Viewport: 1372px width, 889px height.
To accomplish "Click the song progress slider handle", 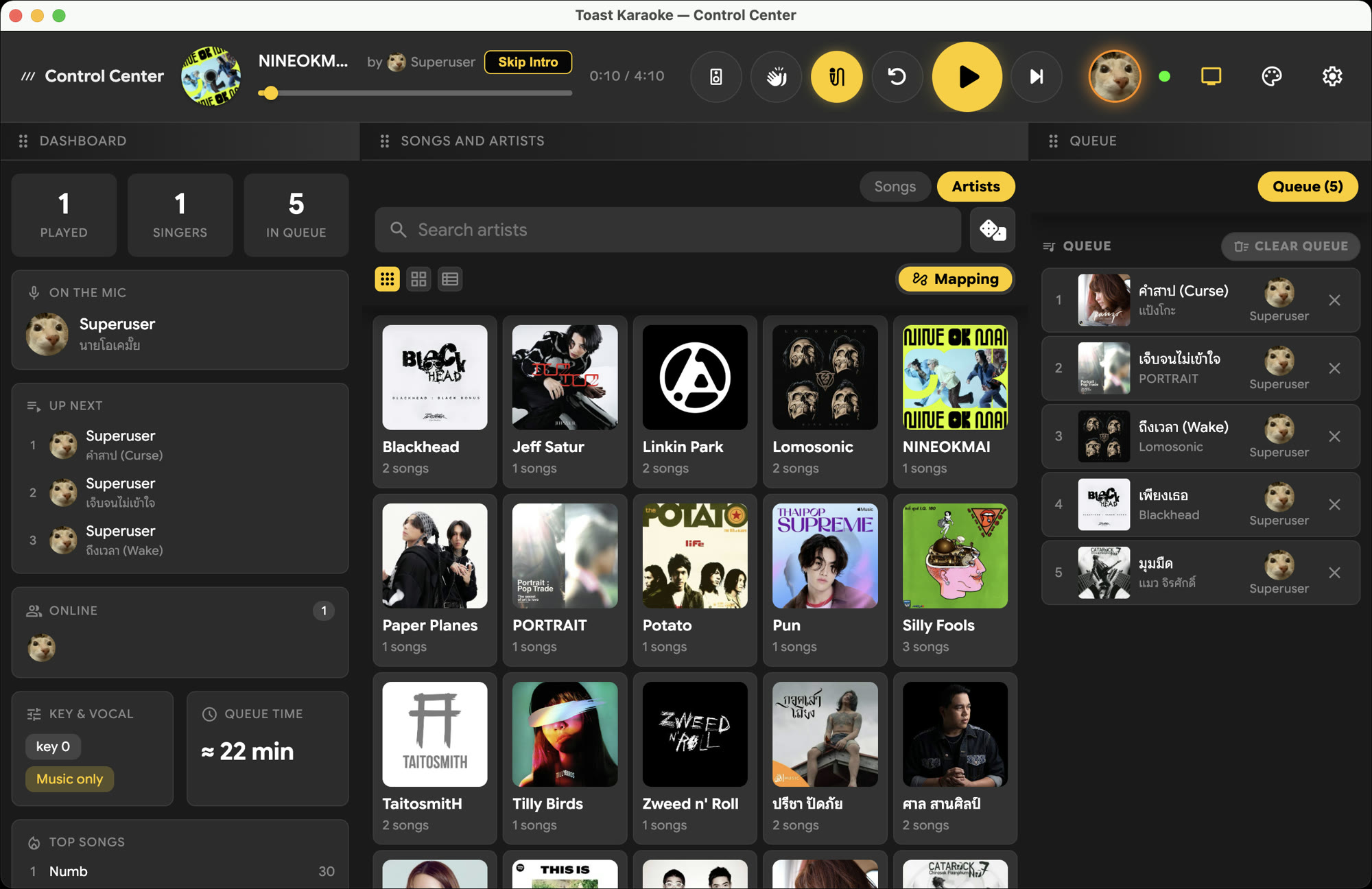I will [x=270, y=93].
